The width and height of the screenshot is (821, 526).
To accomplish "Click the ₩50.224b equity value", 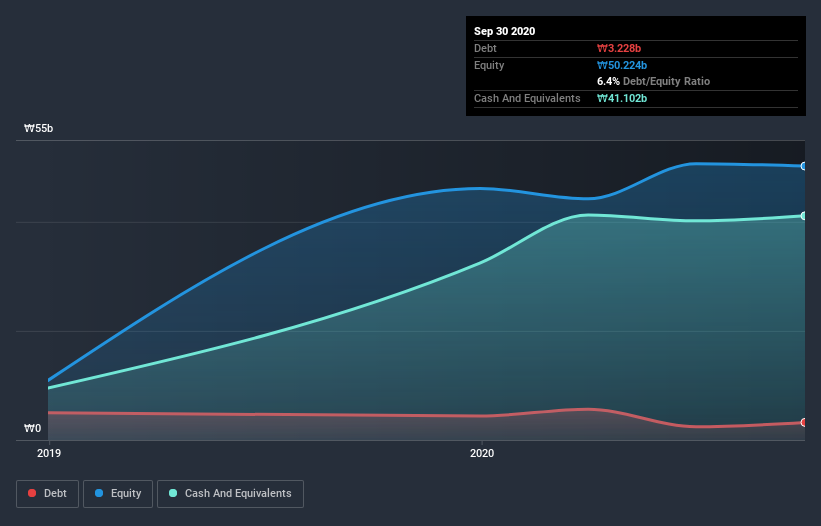I will [x=622, y=65].
